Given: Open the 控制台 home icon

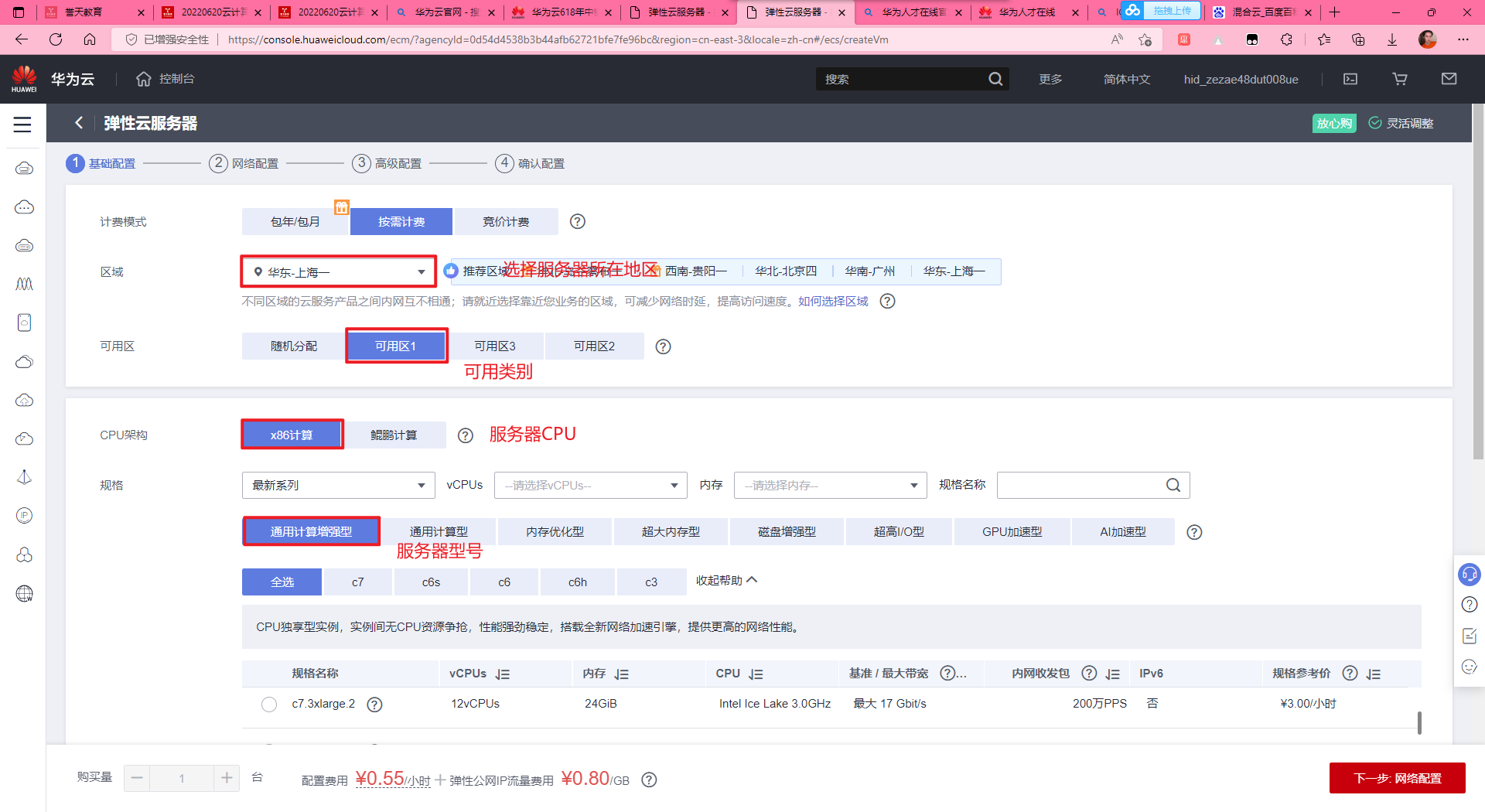Looking at the screenshot, I should tap(143, 79).
